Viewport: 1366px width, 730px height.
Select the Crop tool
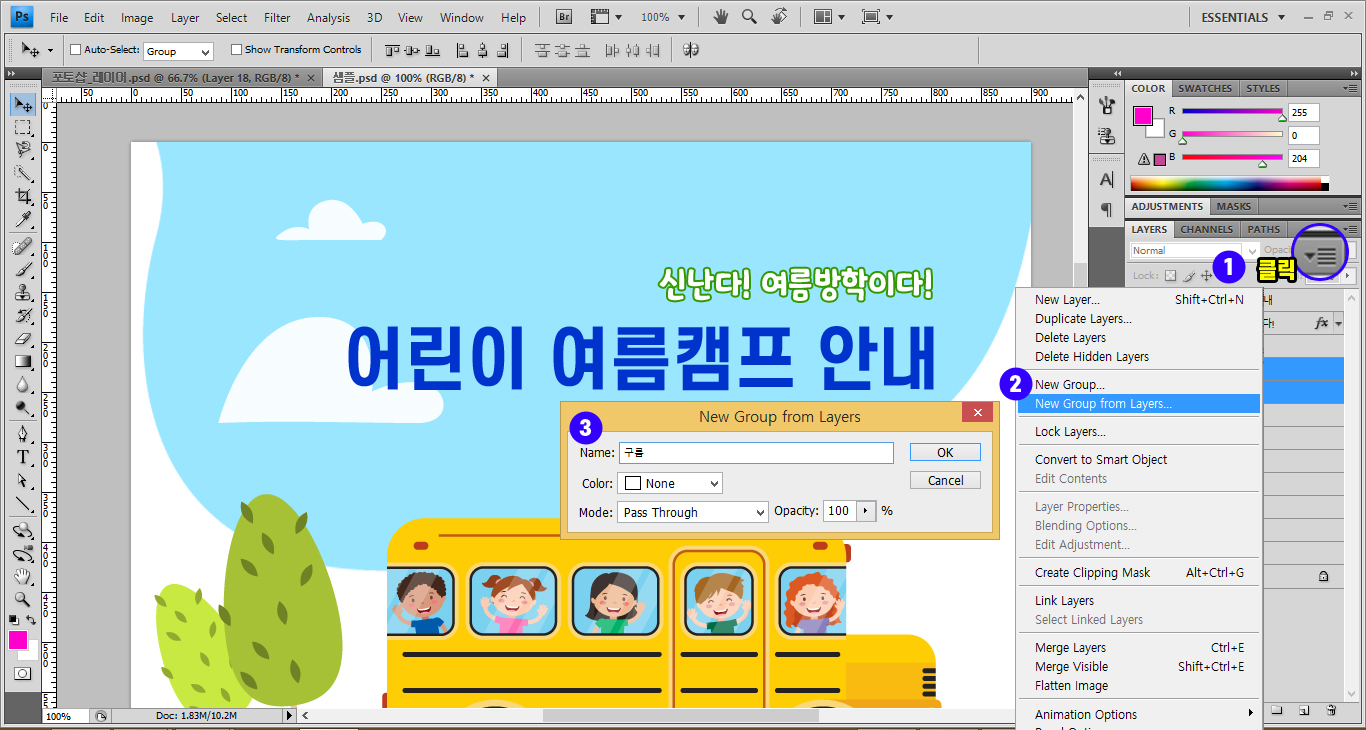[x=23, y=197]
